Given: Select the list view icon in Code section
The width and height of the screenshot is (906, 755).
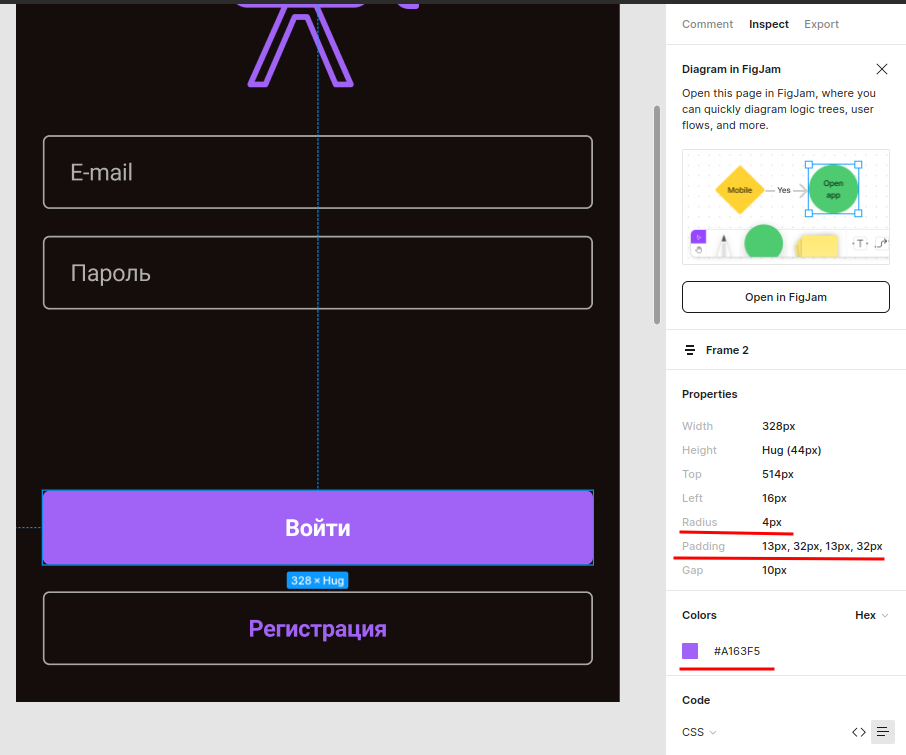Looking at the screenshot, I should coord(883,732).
